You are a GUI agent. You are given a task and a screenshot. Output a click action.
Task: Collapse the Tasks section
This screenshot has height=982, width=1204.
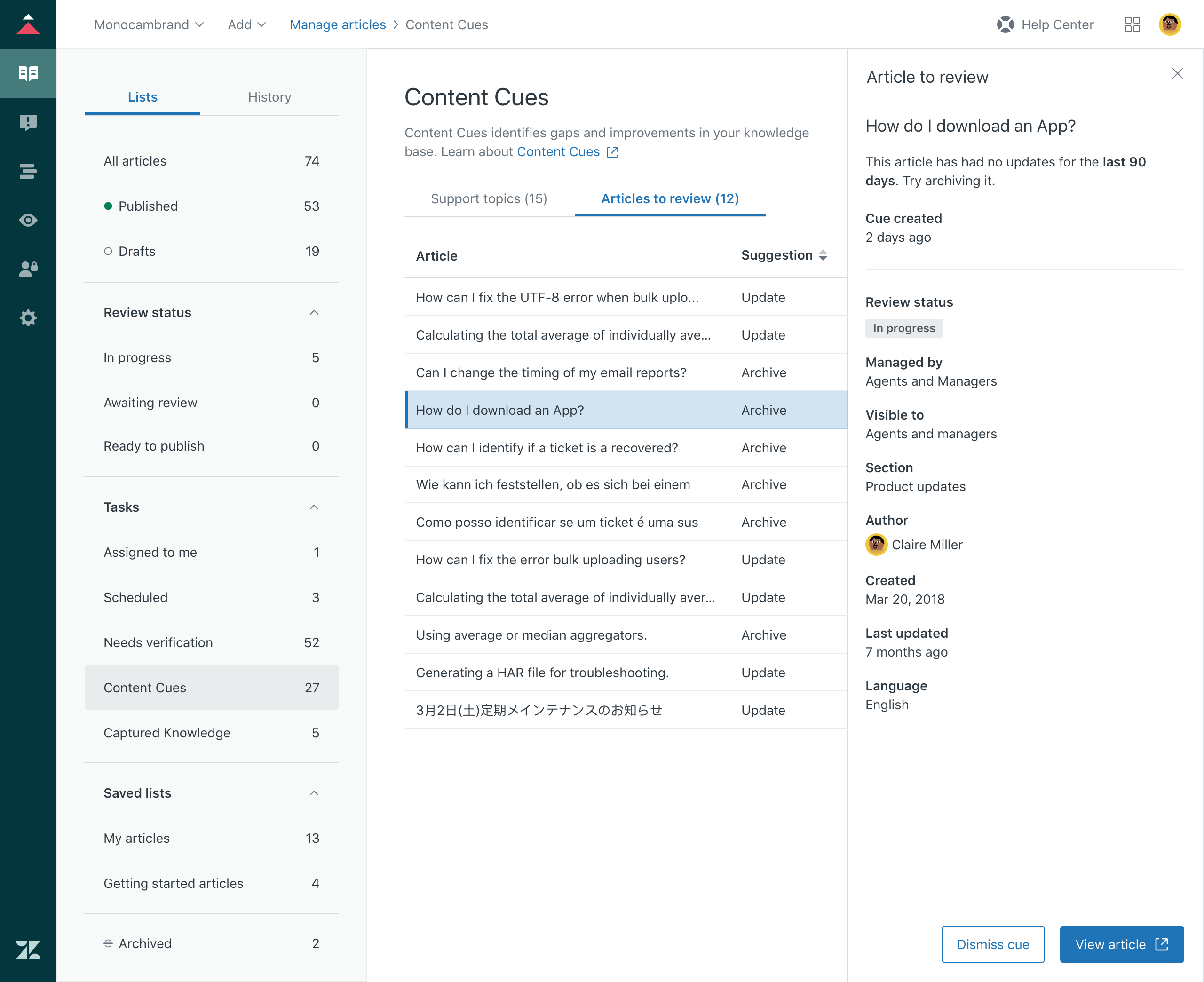(x=315, y=507)
